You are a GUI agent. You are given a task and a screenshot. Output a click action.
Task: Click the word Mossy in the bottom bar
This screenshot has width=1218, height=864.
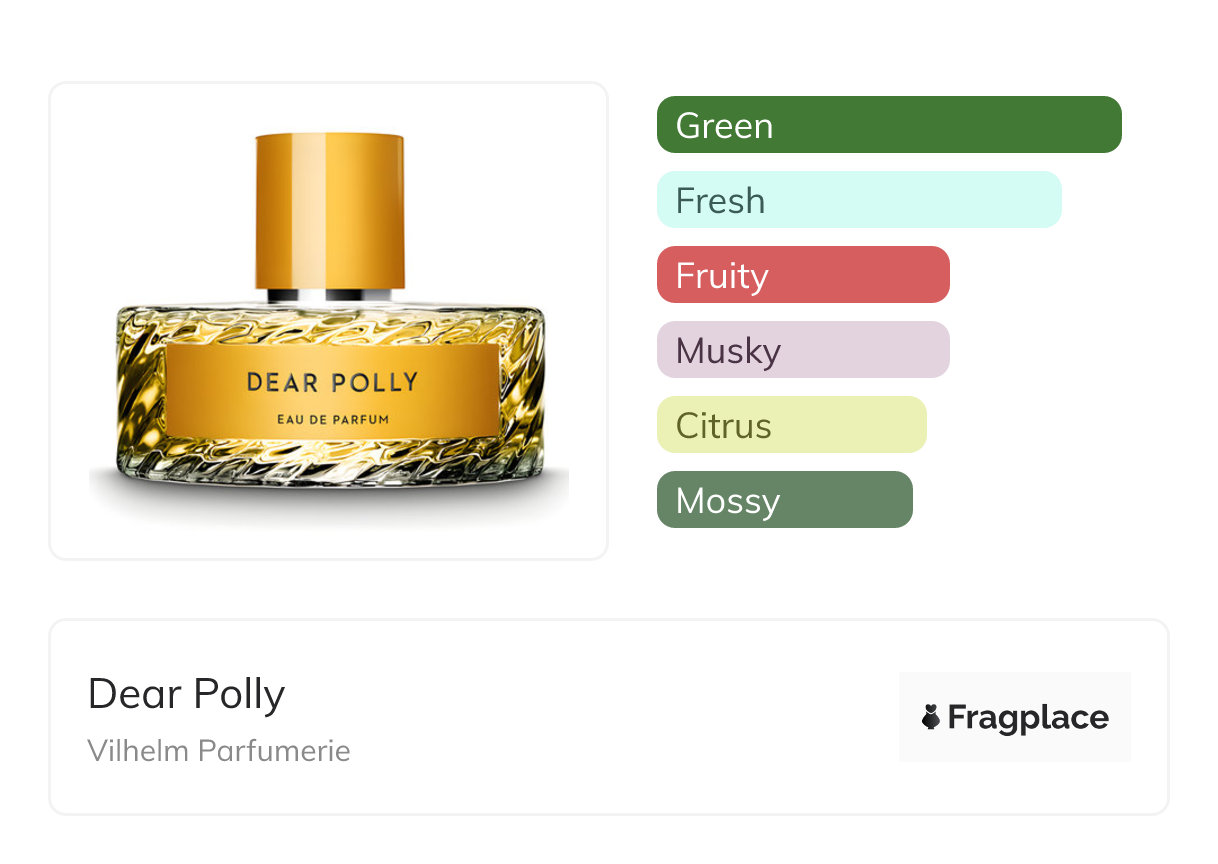[x=727, y=501]
